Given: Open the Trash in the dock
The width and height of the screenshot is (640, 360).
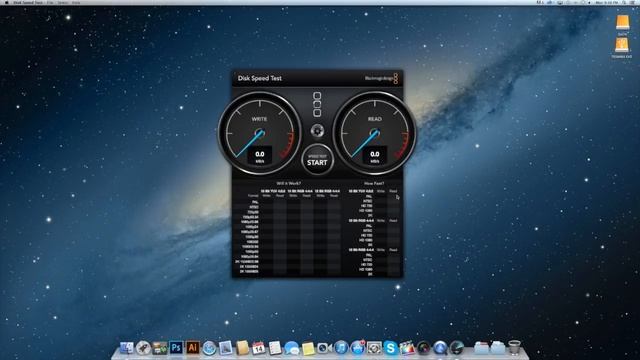Looking at the screenshot, I should click(514, 348).
